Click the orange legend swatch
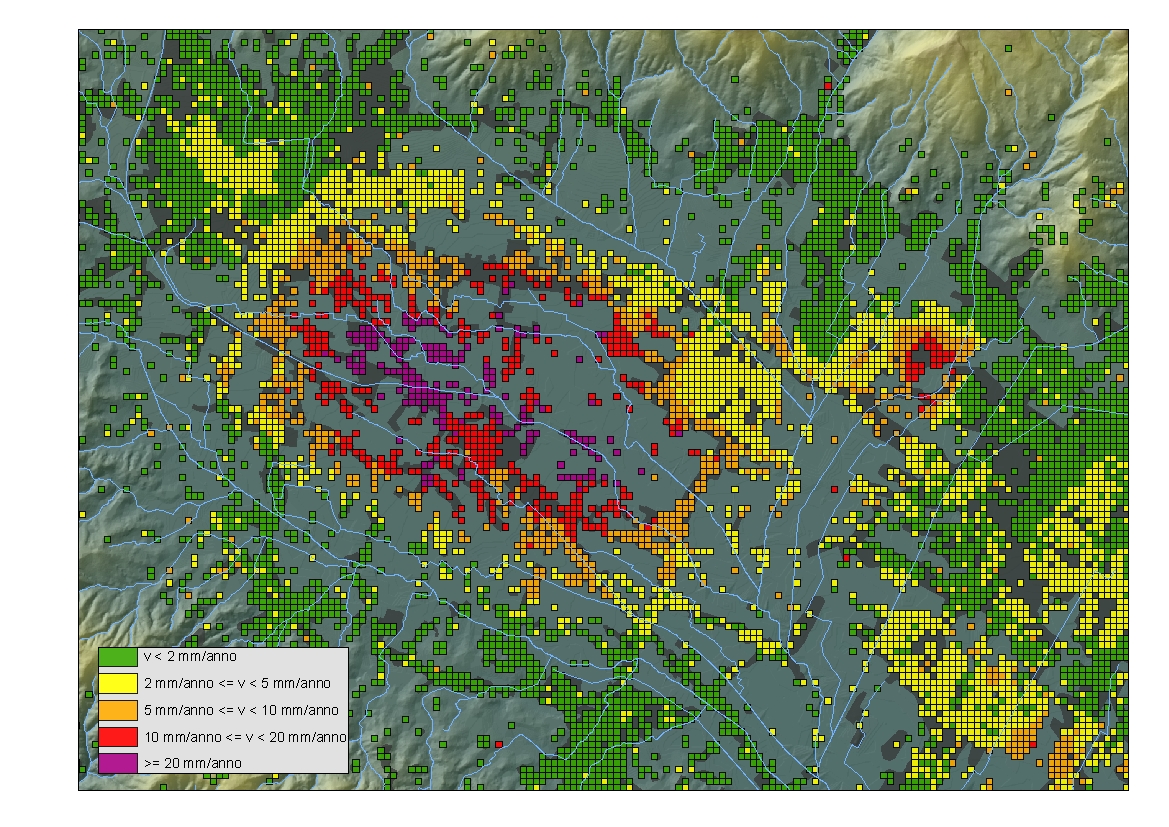The height and width of the screenshot is (827, 1169). tap(118, 711)
